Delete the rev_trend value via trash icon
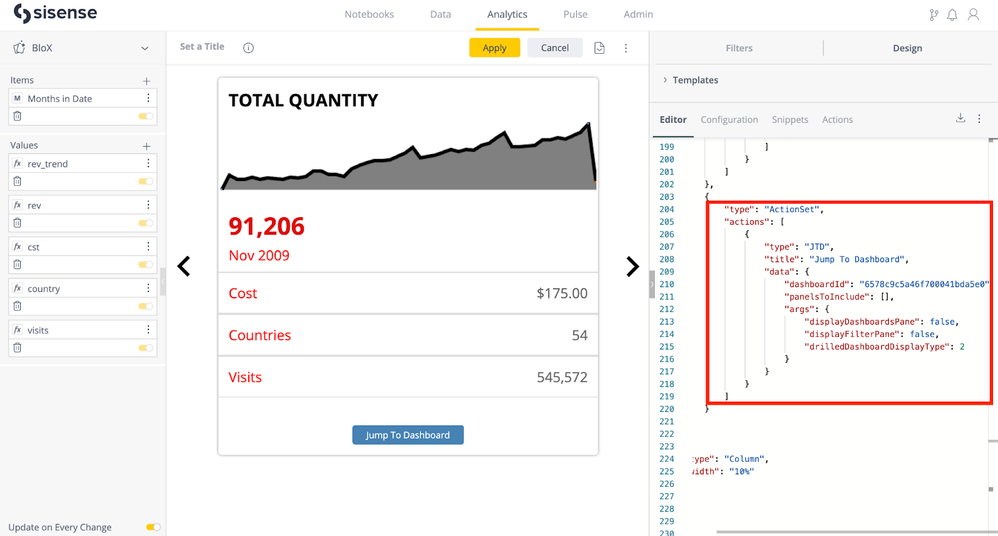The width and height of the screenshot is (998, 536). (17, 181)
